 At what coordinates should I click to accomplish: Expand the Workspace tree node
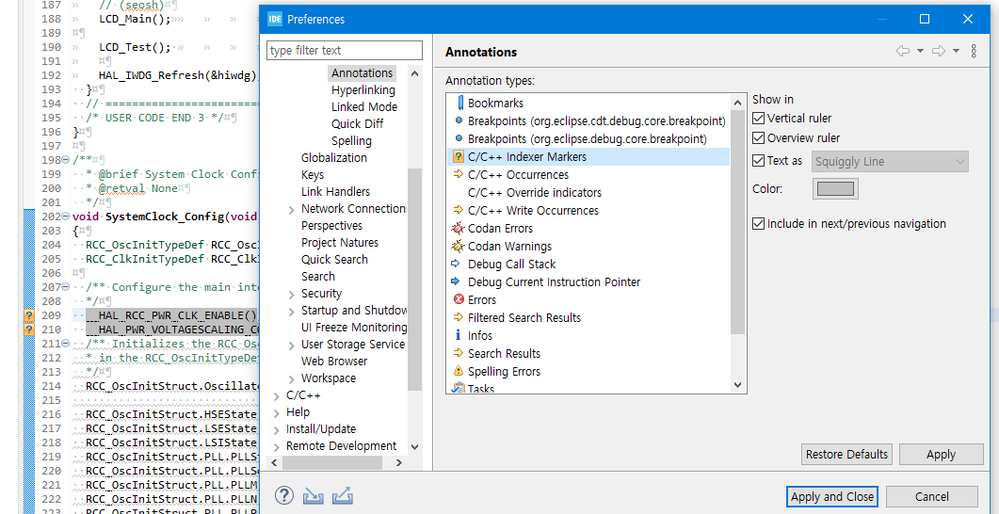[291, 379]
